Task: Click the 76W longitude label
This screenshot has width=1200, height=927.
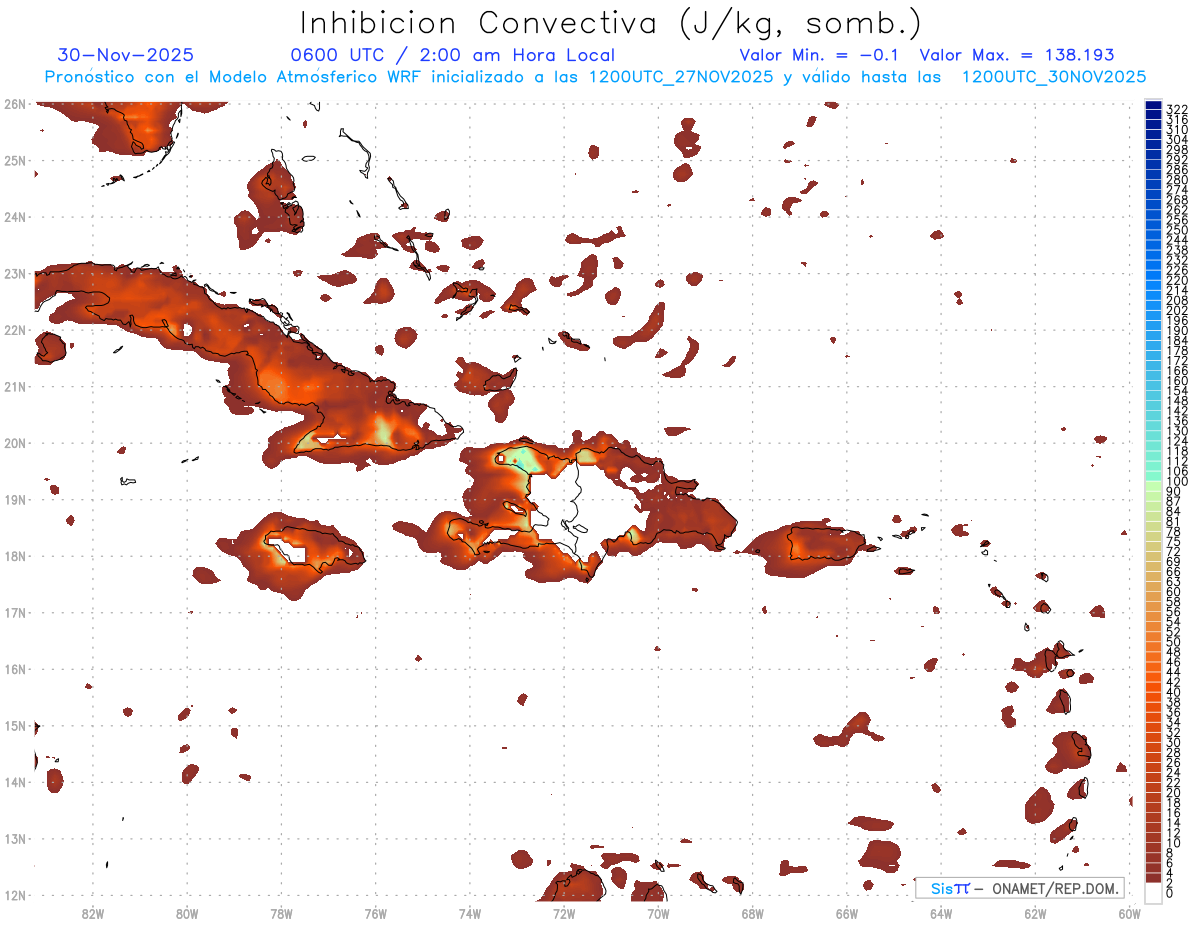Action: 375,912
